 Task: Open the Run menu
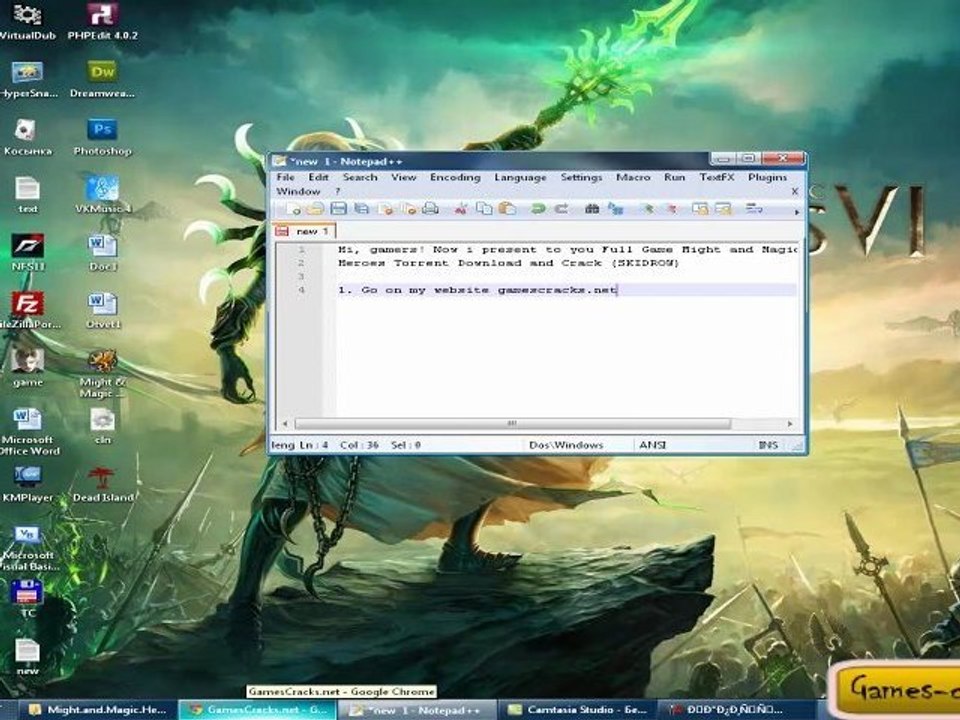click(674, 177)
